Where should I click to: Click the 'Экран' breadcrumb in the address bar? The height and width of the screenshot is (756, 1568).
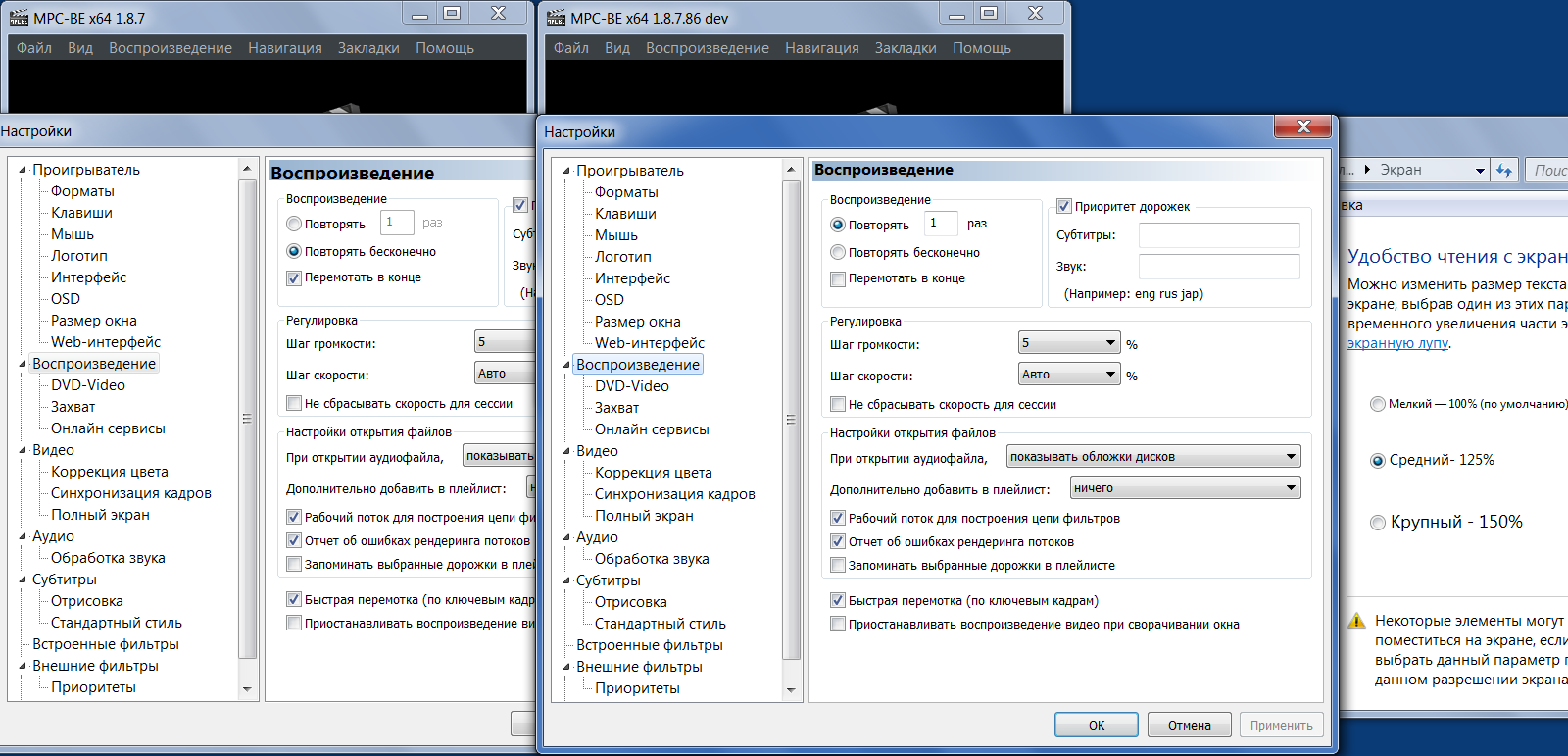point(1400,170)
